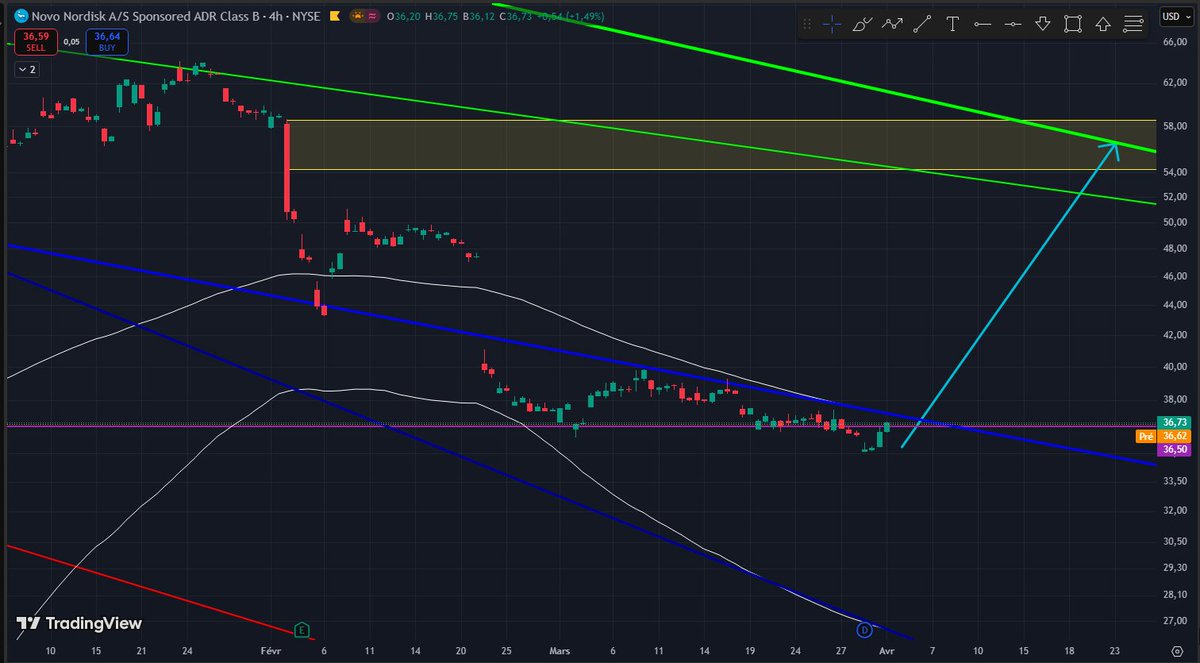1200x663 pixels.
Task: Click the 54,00 price axis label
Action: pyautogui.click(x=1174, y=172)
